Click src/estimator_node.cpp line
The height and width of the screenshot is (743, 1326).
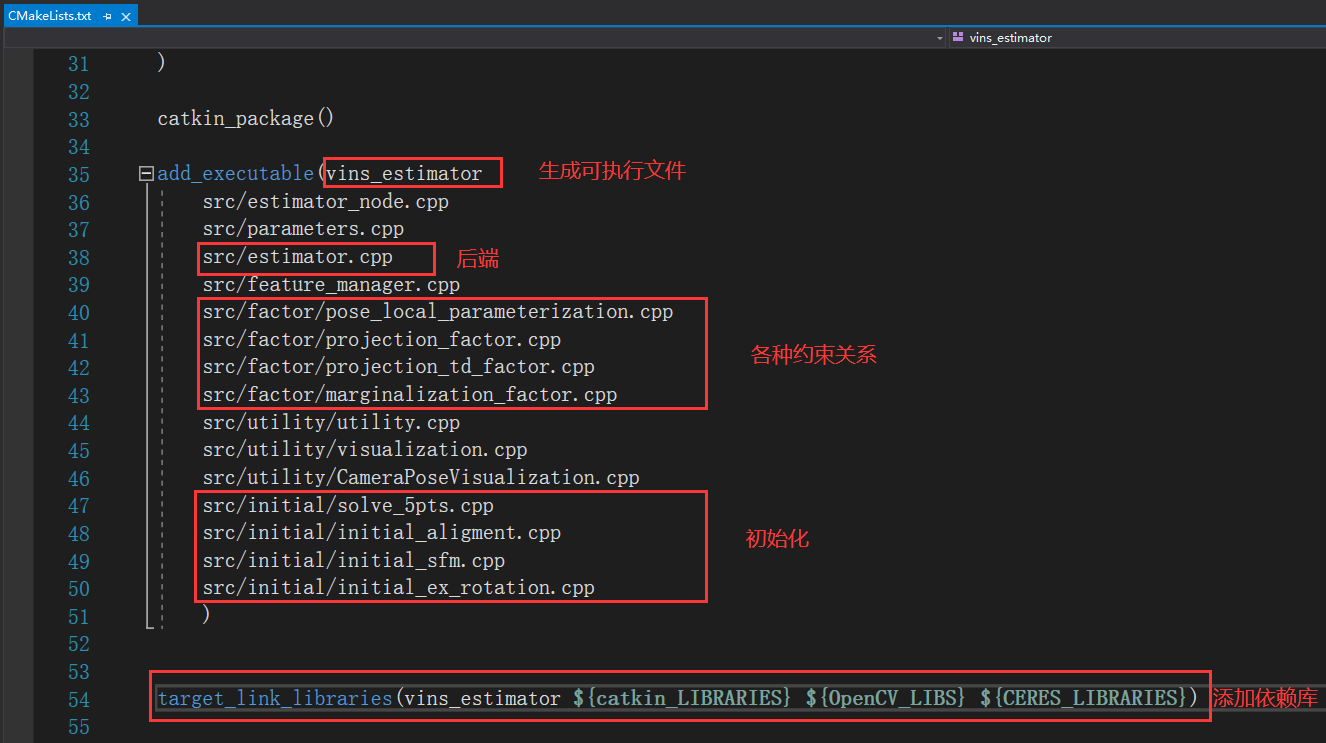pyautogui.click(x=325, y=201)
